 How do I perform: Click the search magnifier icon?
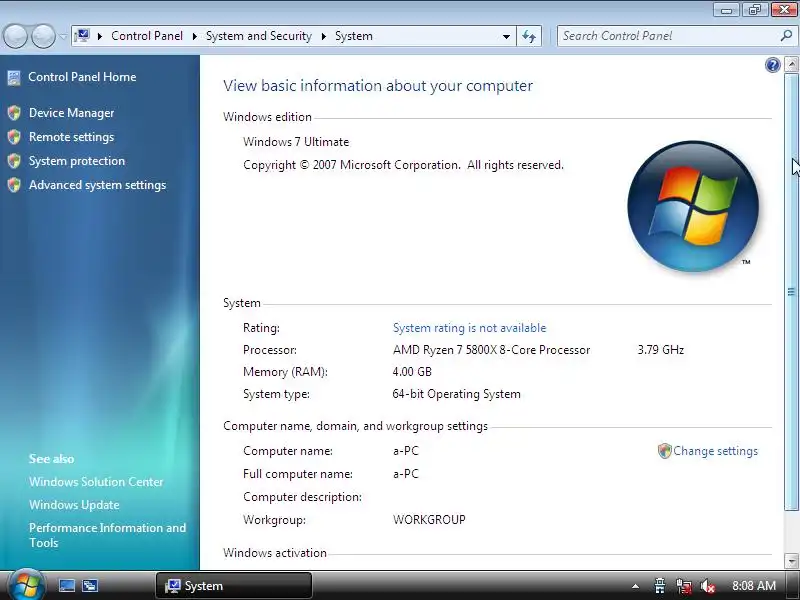786,36
